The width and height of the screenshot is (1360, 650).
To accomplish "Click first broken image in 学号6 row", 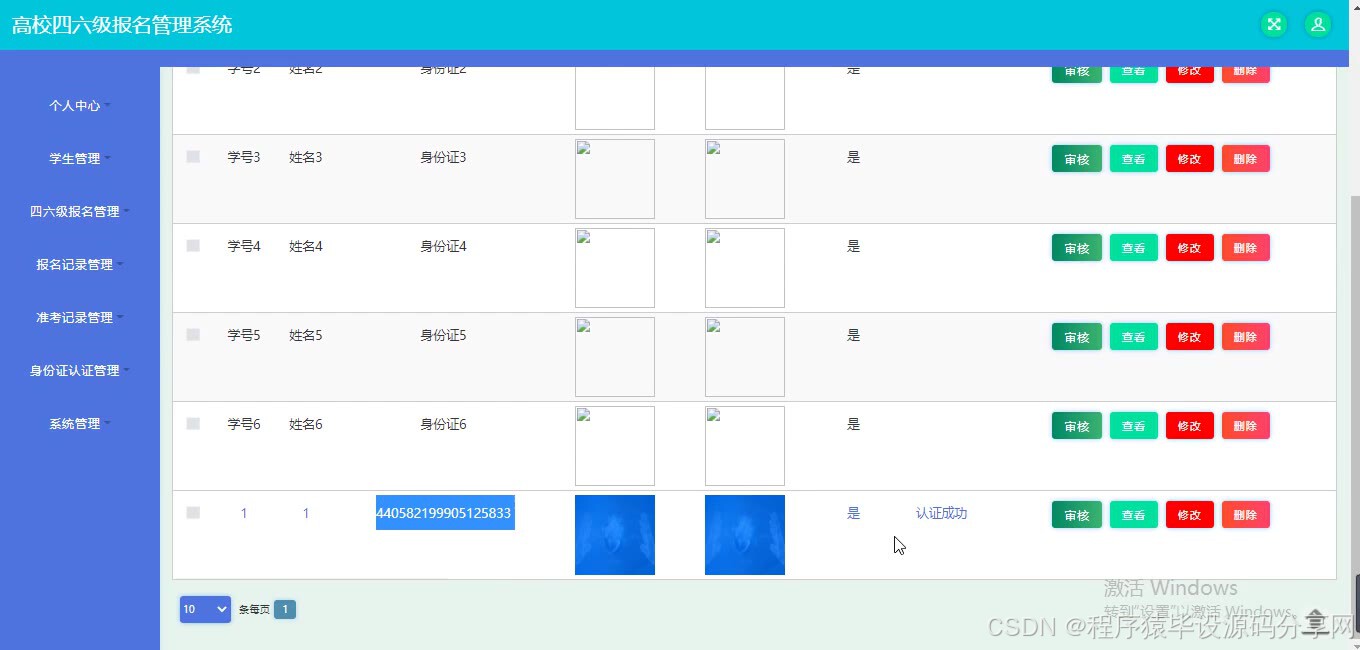I will pyautogui.click(x=615, y=446).
